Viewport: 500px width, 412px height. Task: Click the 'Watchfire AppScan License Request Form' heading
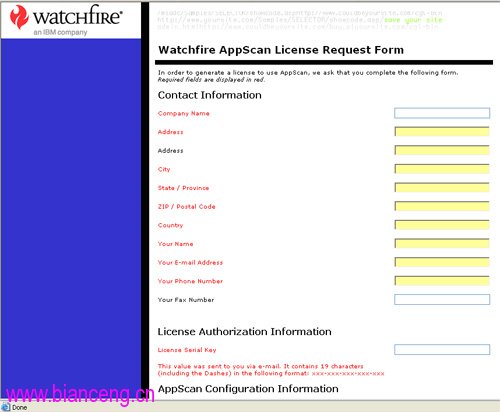click(281, 50)
